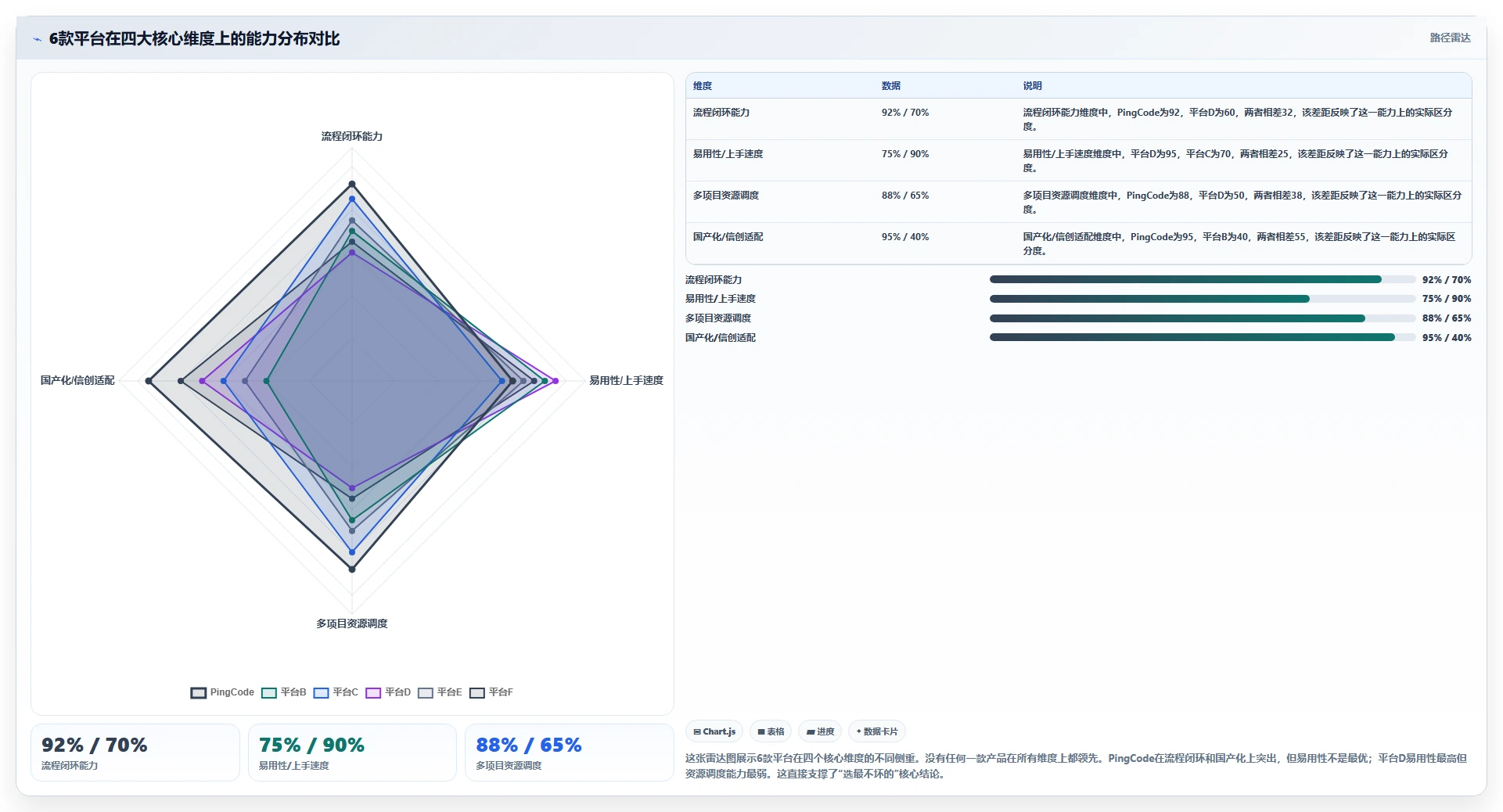Screen dimensions: 1503x812
Task: Click the 流程闭环能力 progress bar
Action: click(x=1203, y=279)
